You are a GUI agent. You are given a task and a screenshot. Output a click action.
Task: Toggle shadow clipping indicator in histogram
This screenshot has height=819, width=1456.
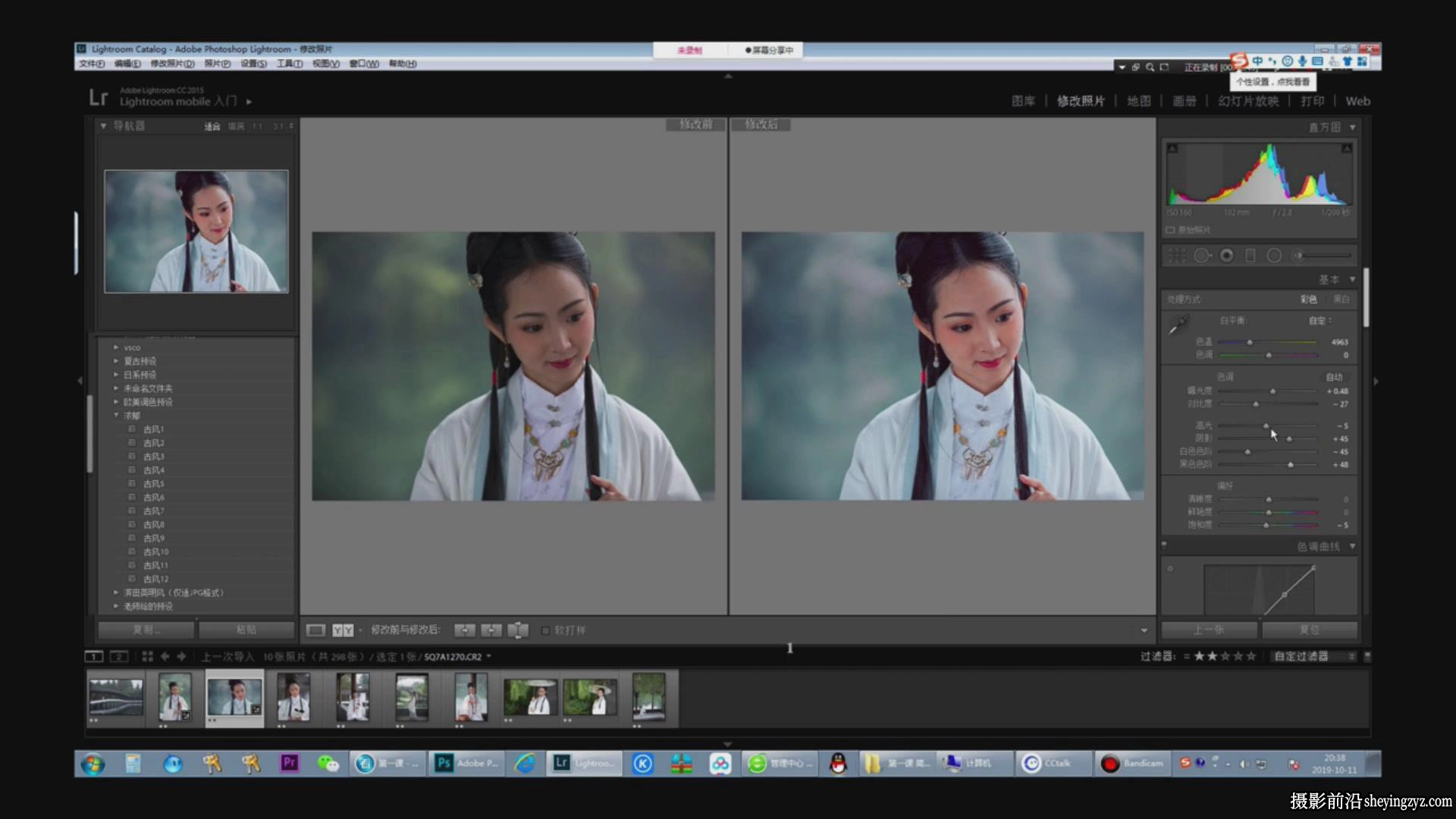pos(1172,148)
